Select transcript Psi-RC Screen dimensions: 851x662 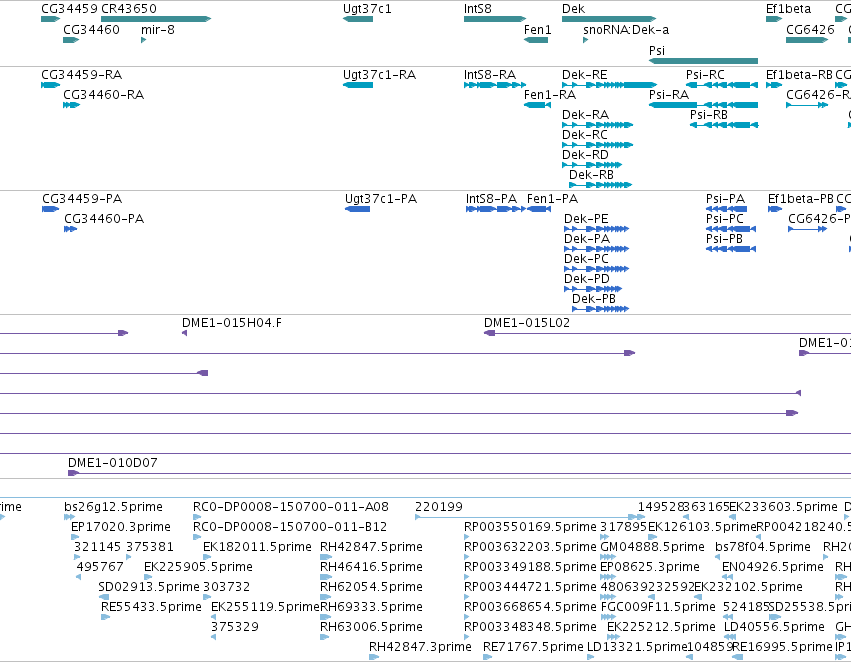[x=722, y=85]
